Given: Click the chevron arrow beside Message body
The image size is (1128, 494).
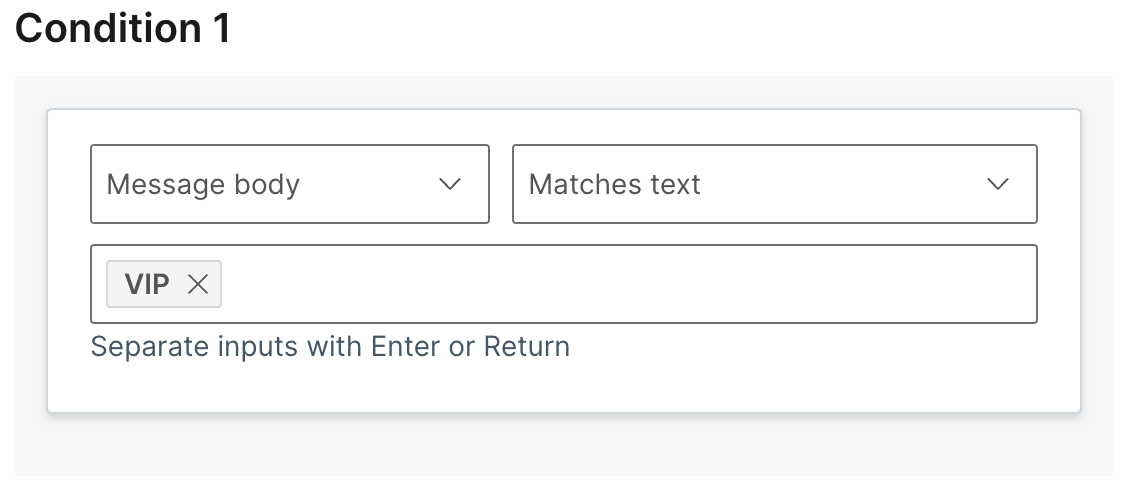Looking at the screenshot, I should pyautogui.click(x=450, y=184).
